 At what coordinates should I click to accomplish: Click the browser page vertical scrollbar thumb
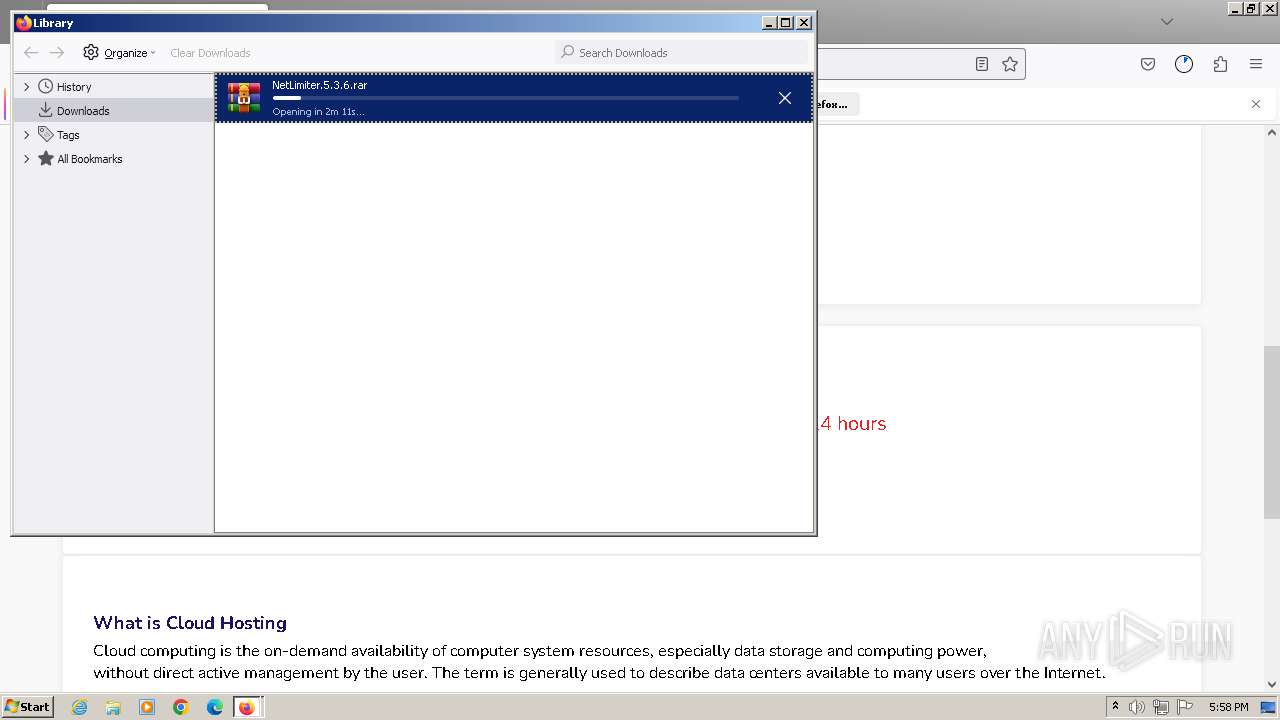[x=1272, y=432]
